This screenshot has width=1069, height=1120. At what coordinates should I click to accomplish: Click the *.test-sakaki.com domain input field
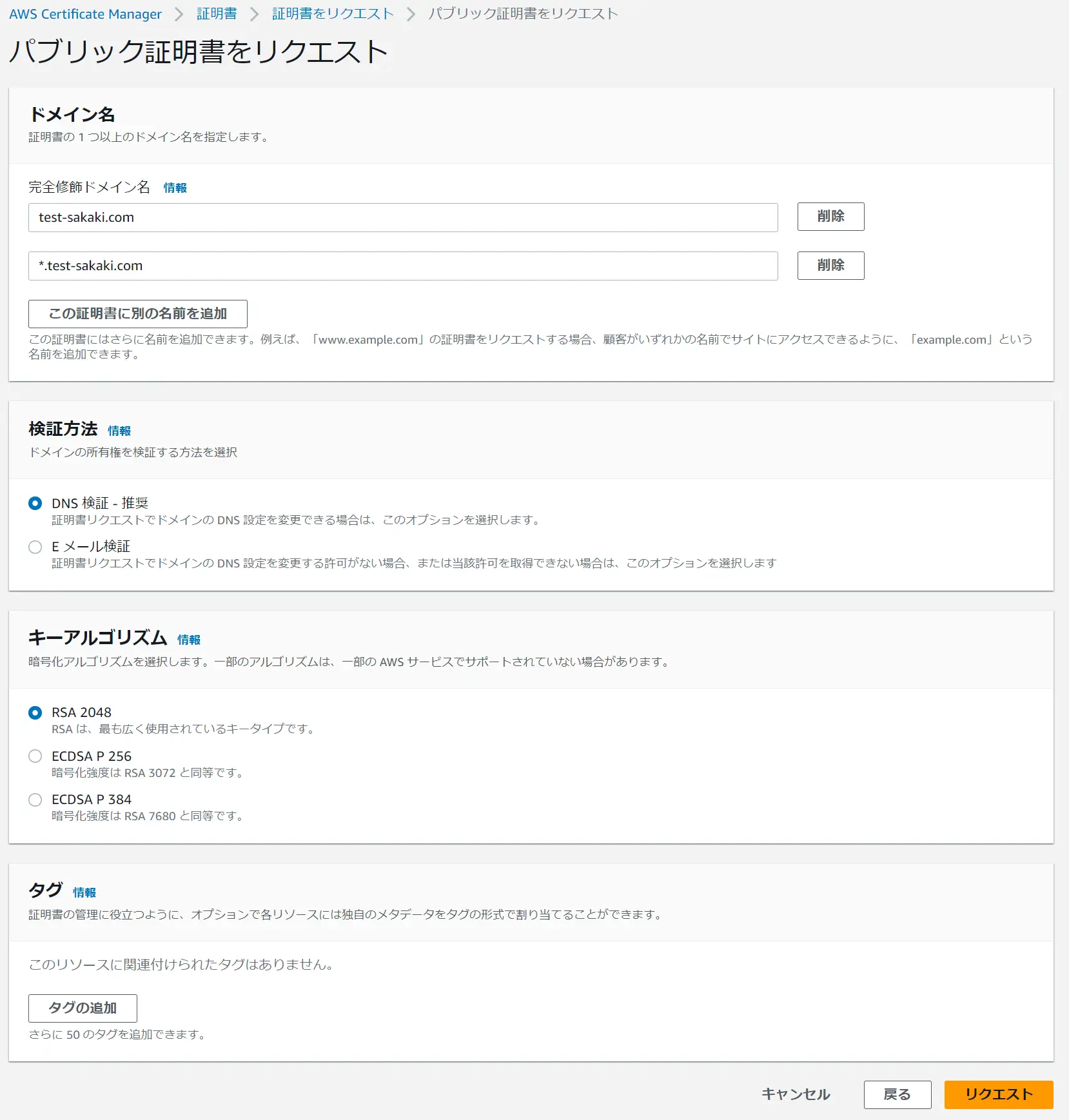point(403,266)
